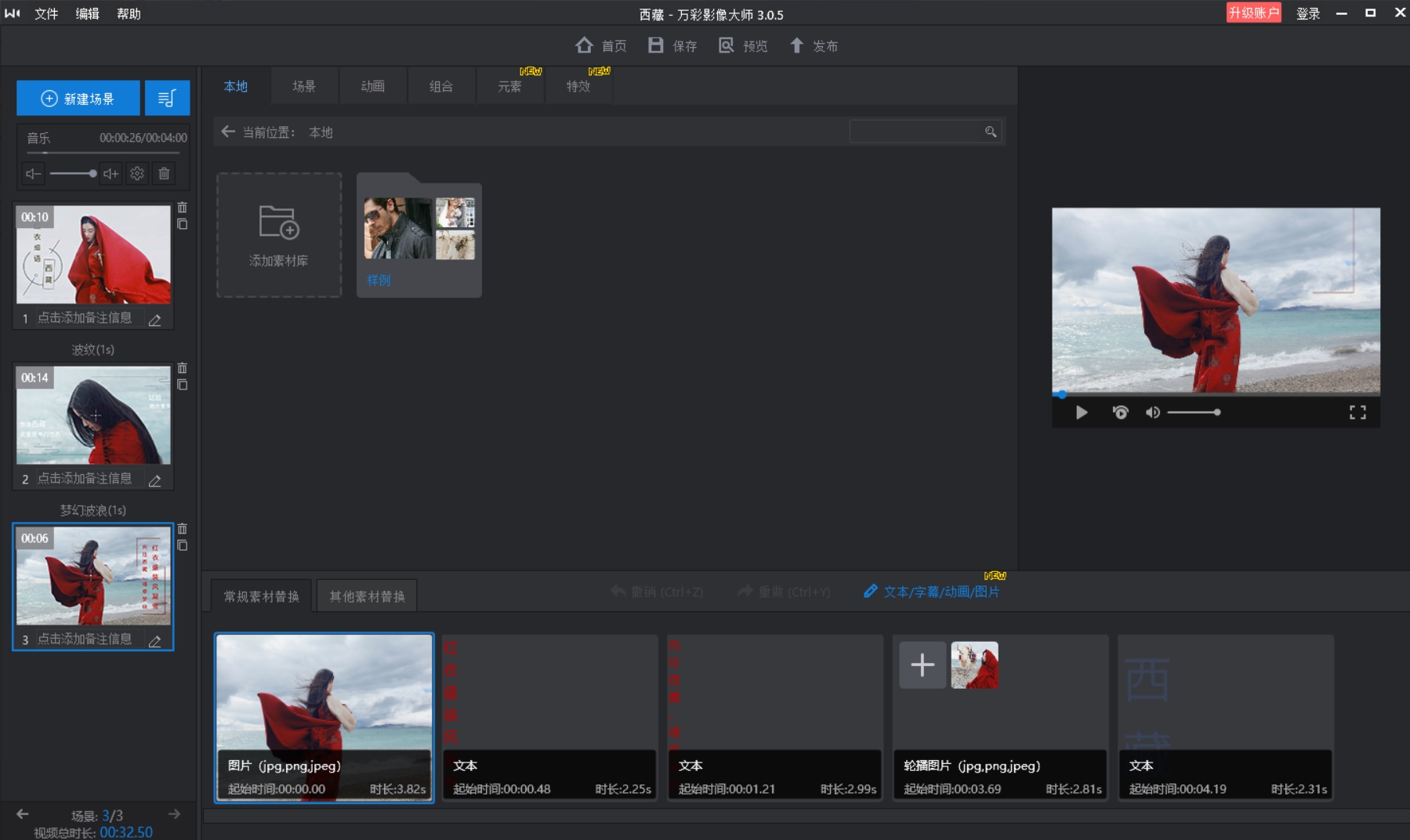Decrease music volume icon
This screenshot has width=1410, height=840.
33,173
